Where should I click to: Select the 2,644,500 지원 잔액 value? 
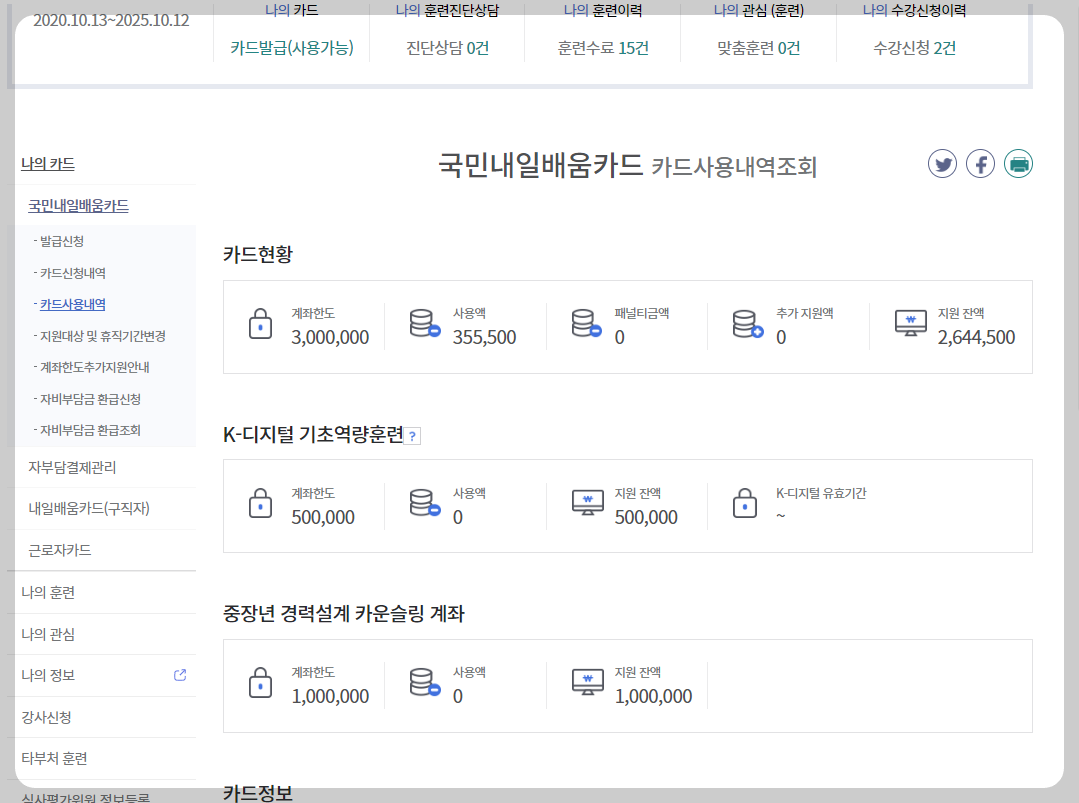click(x=976, y=337)
